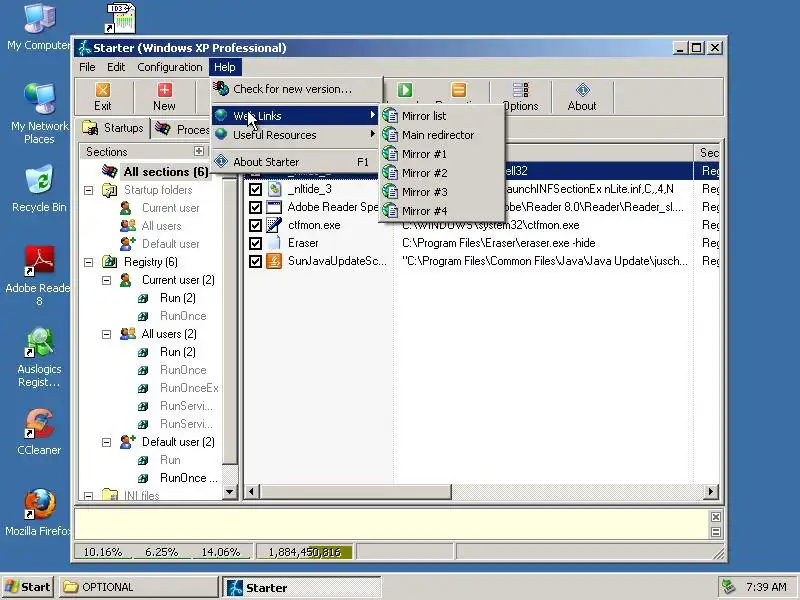Click the Eraser entry file icon
This screenshot has width=800, height=600.
pyautogui.click(x=274, y=243)
